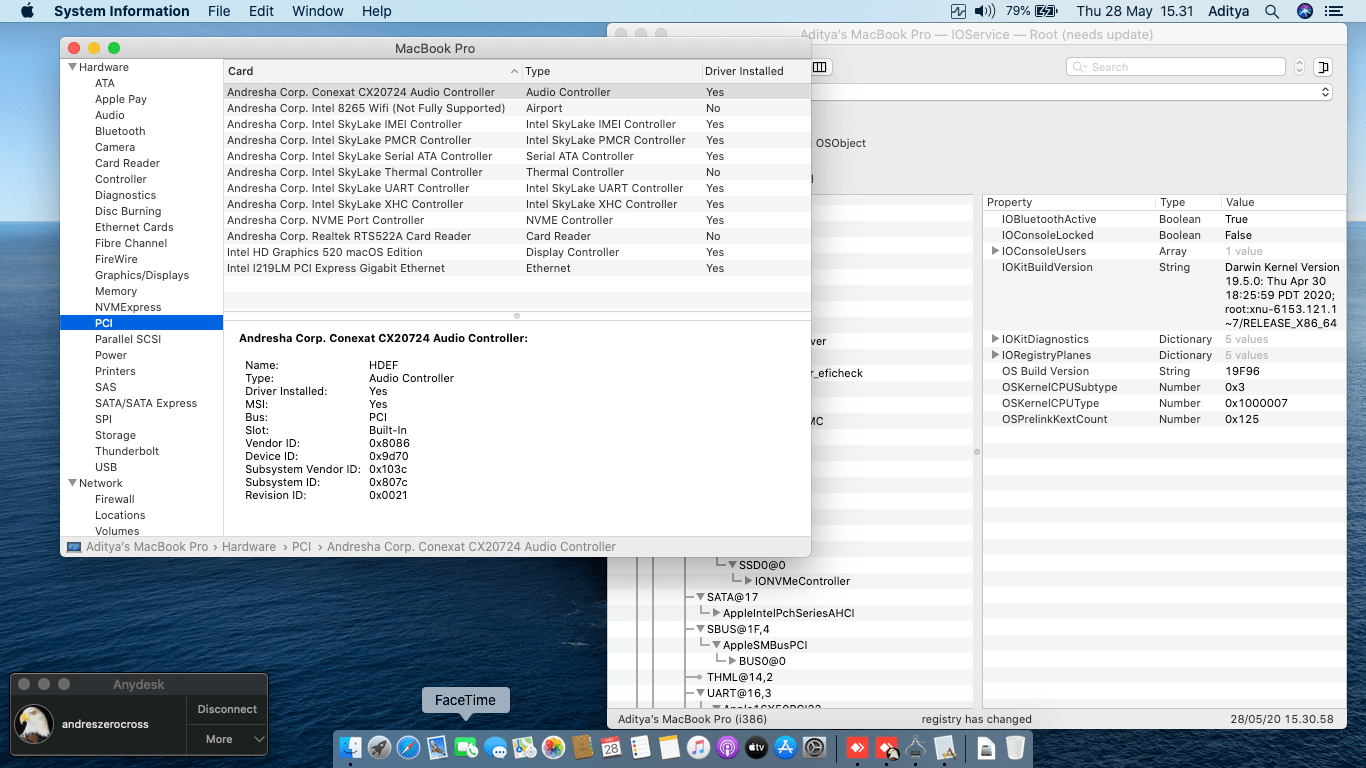Collapse the Network section in the sidebar
Screen dimensions: 1366x768
click(x=72, y=483)
